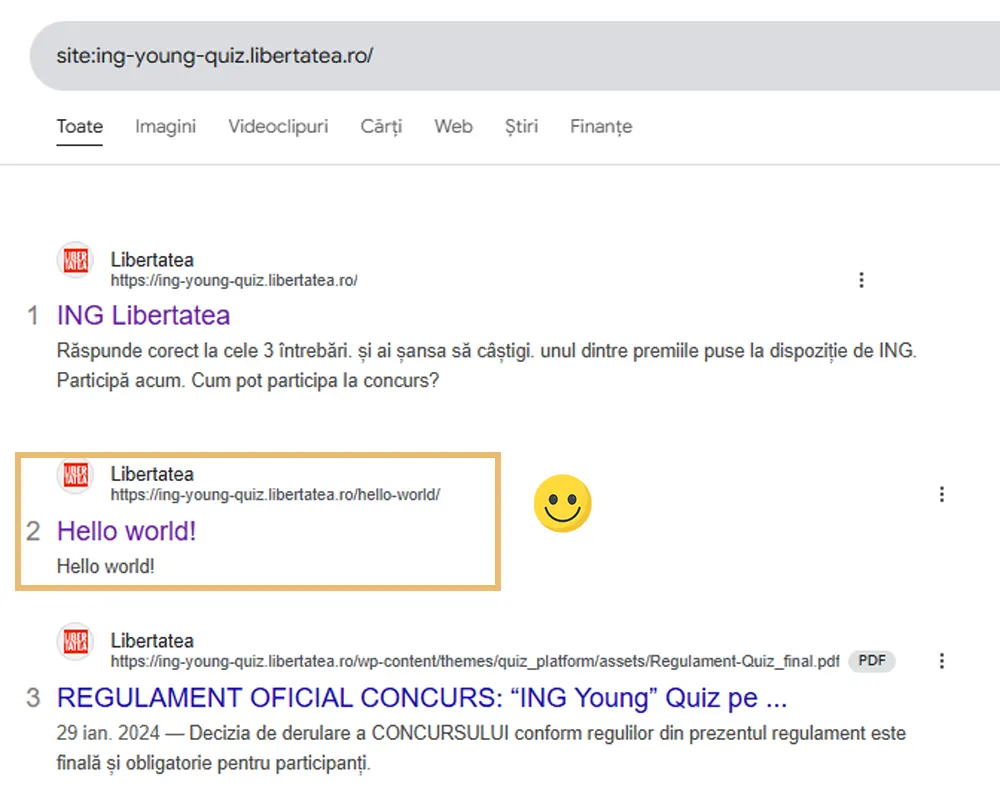The width and height of the screenshot is (1000, 797).
Task: Click Libertatea favicon of PDF result
Action: (x=76, y=642)
